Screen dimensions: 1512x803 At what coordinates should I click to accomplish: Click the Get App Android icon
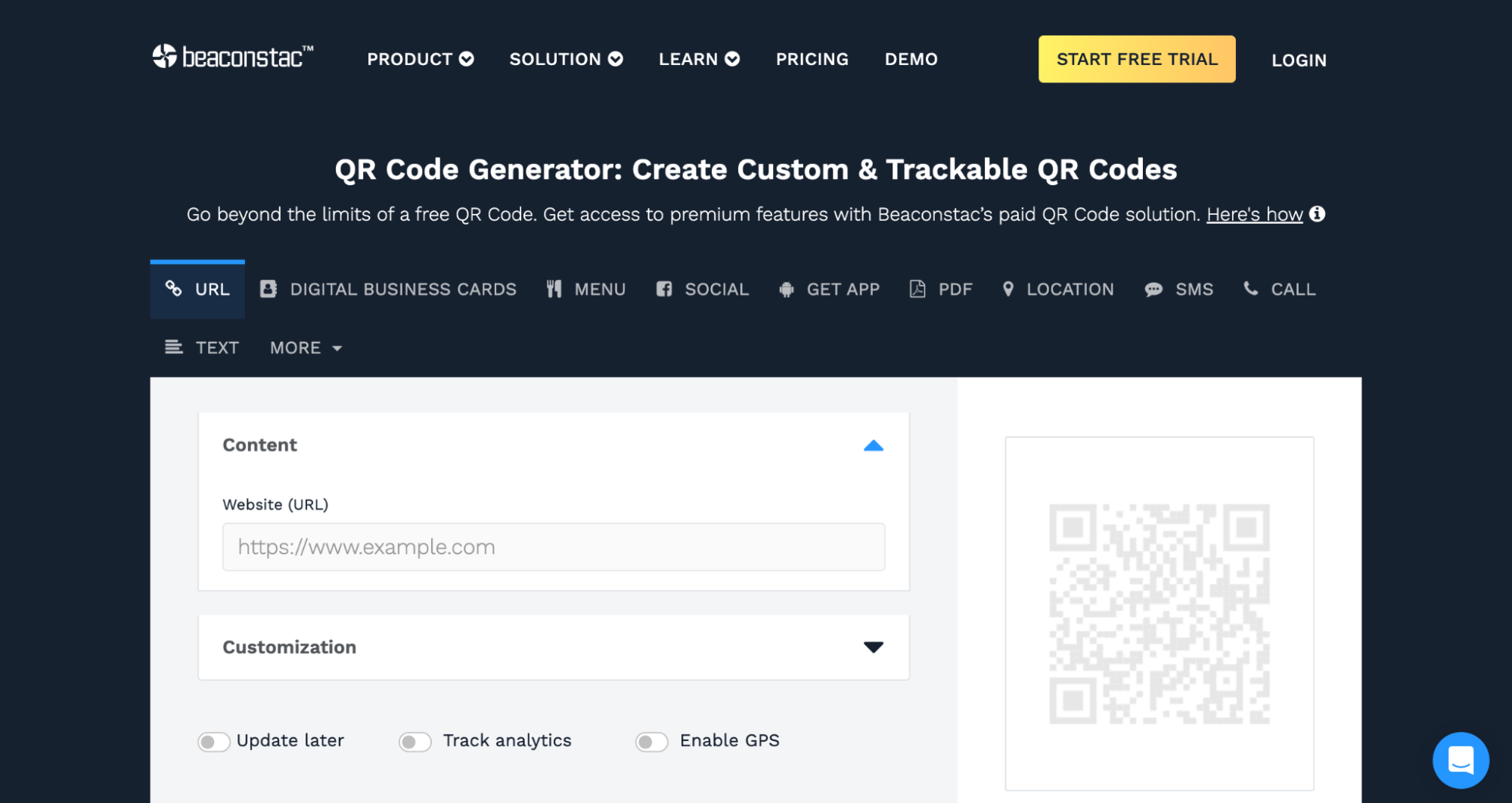click(x=787, y=290)
